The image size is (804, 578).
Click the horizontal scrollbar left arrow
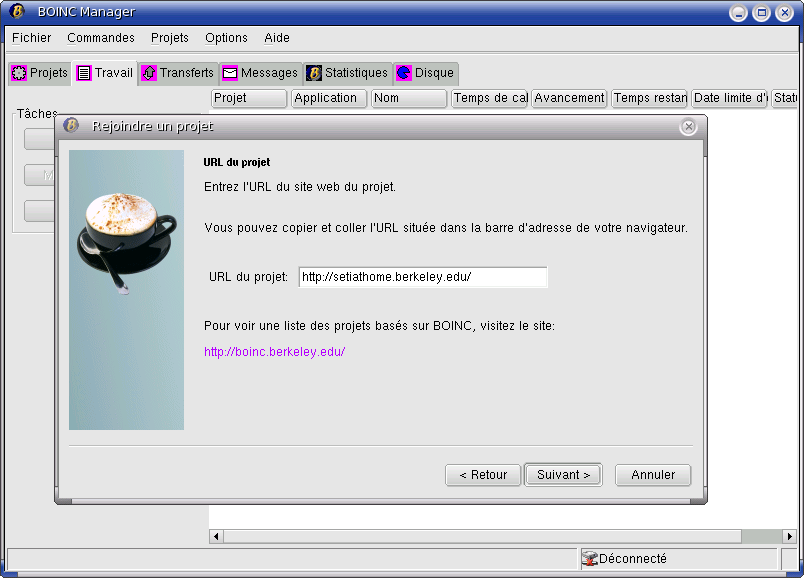click(x=216, y=537)
